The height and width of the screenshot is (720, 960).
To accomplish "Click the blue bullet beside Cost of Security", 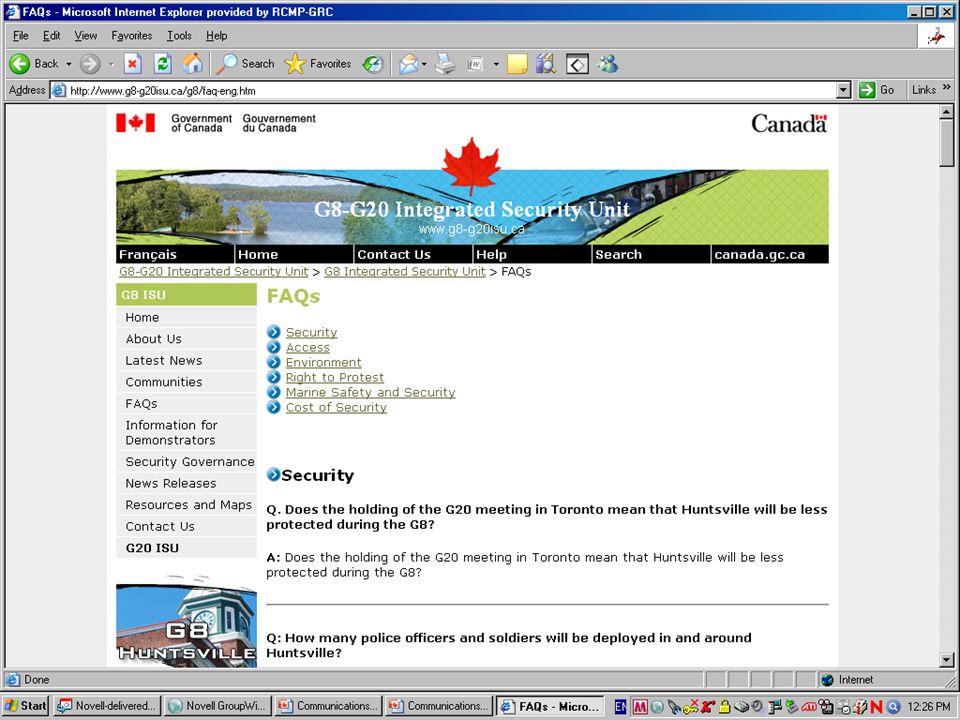I will pos(274,407).
